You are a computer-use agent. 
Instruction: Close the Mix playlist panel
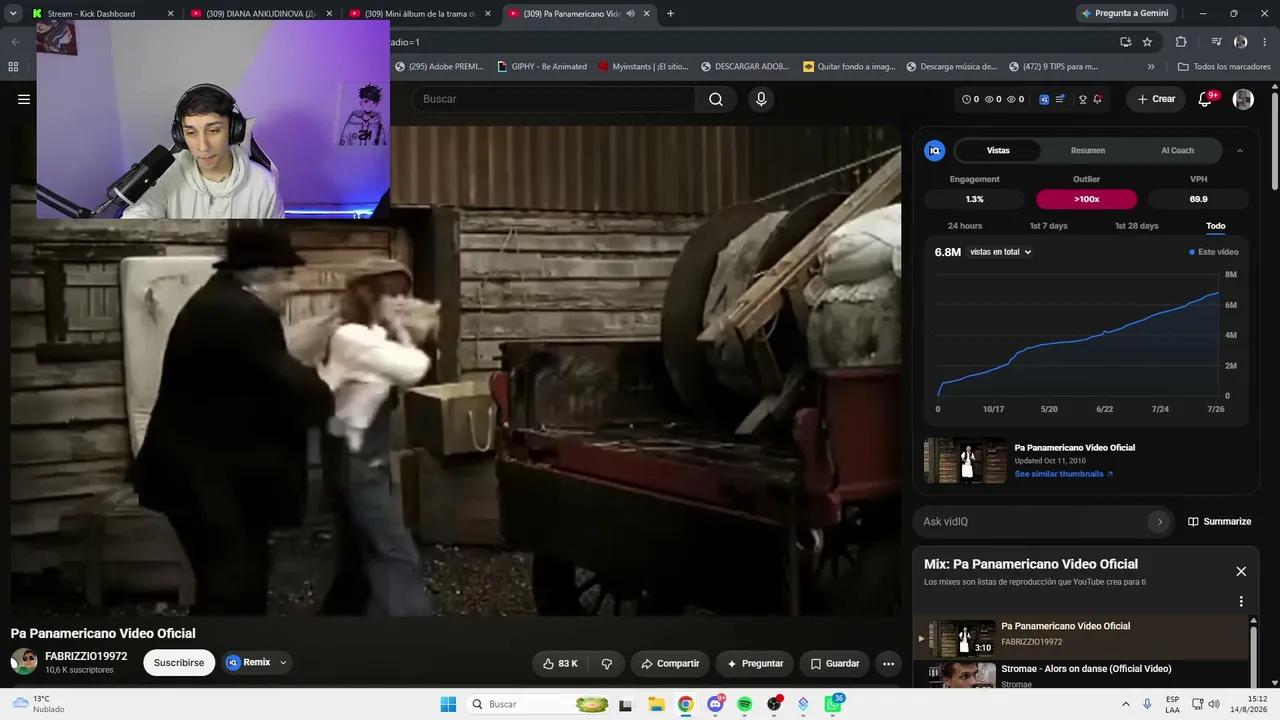pyautogui.click(x=1241, y=571)
